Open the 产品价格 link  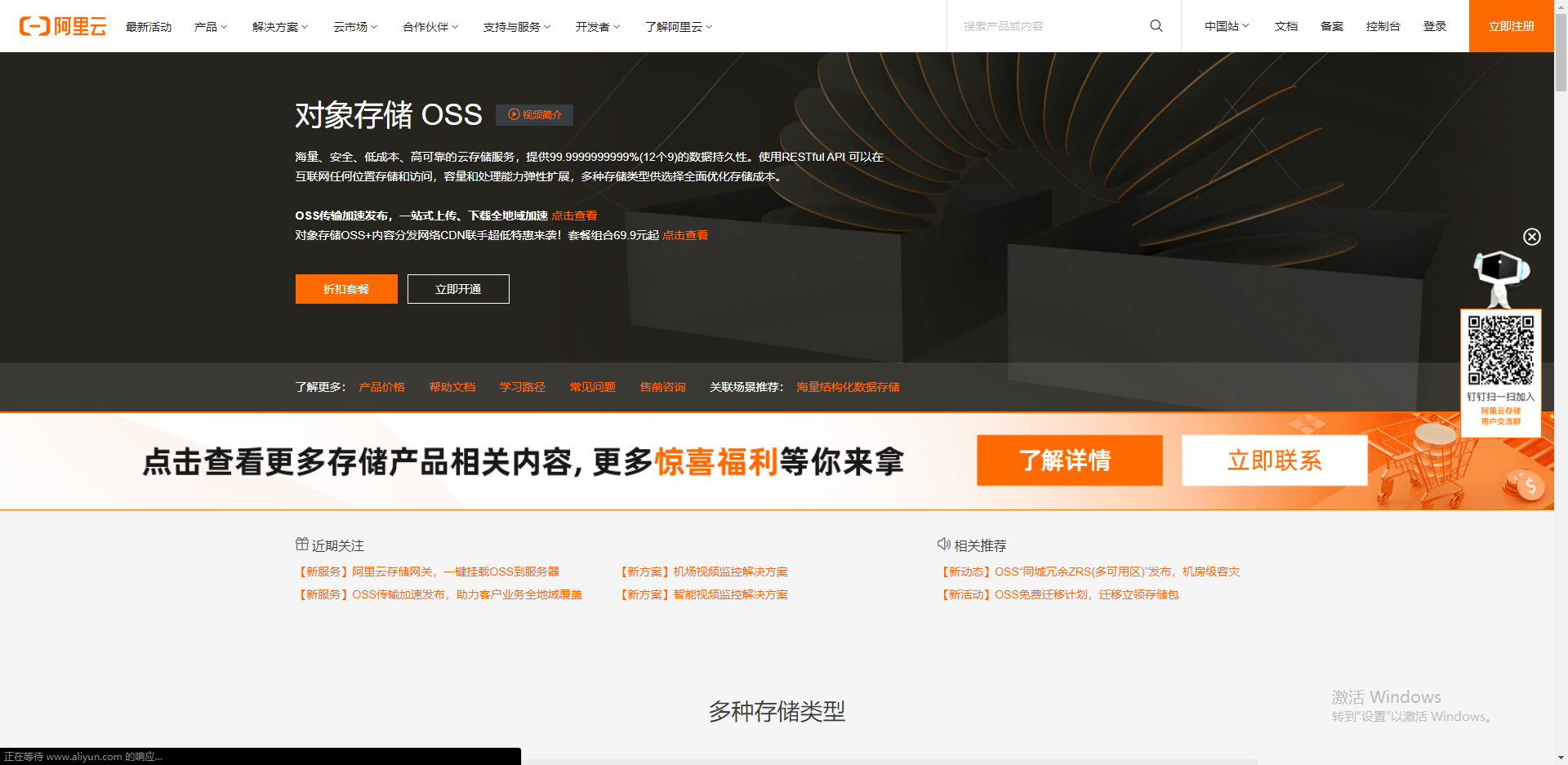coord(382,387)
